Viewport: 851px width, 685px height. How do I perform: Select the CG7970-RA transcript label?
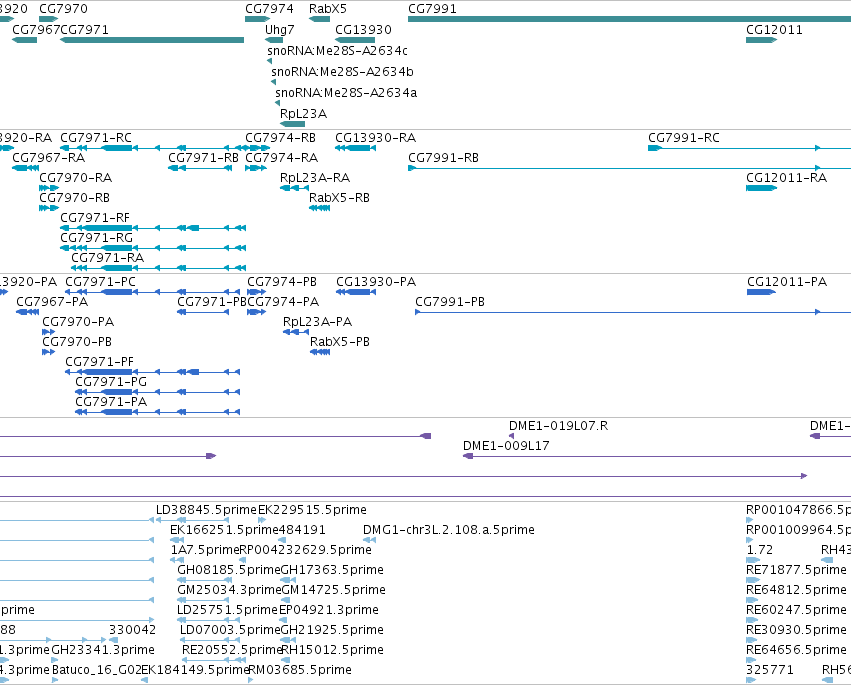(x=75, y=178)
